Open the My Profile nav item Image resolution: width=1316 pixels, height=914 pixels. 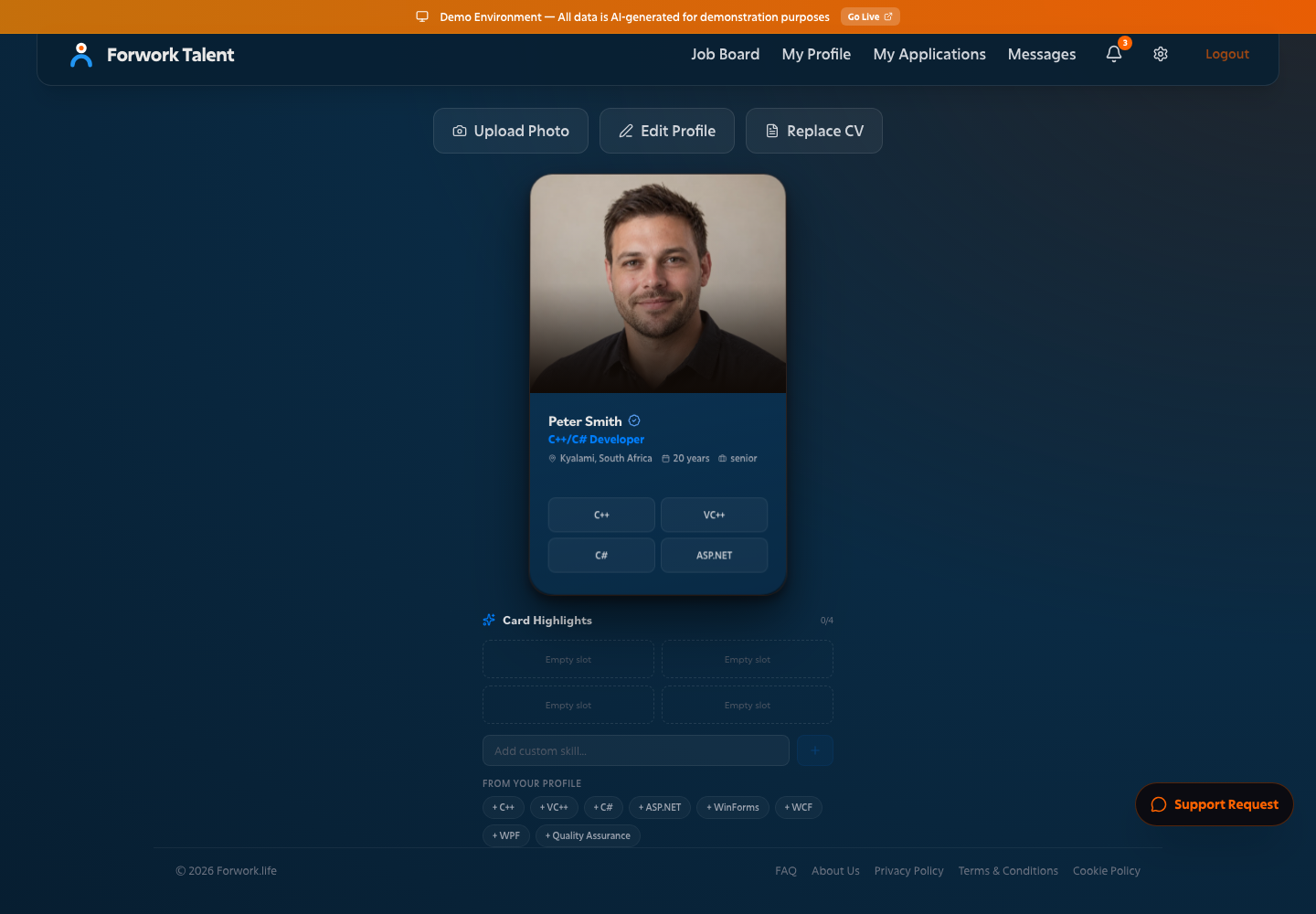816,54
